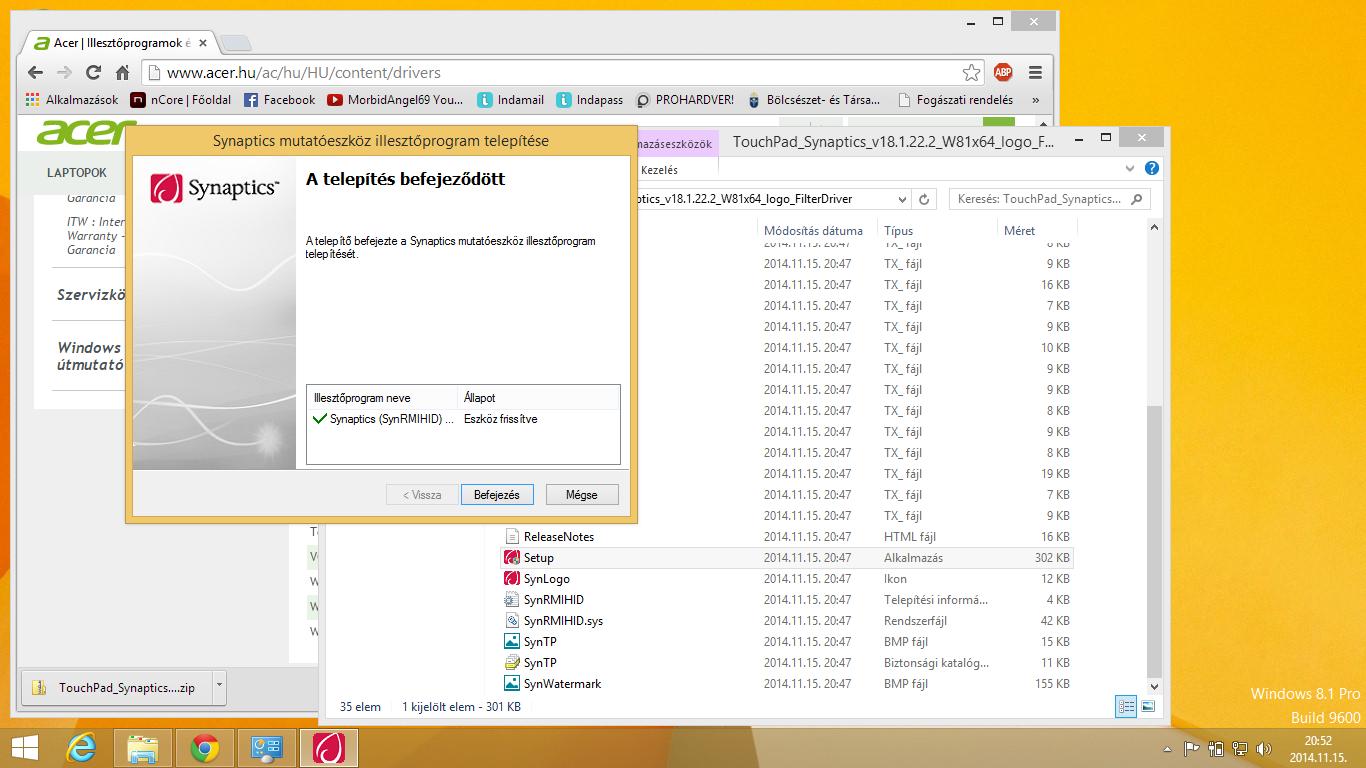Open Chrome hamburger menu
The height and width of the screenshot is (768, 1366).
pos(1035,72)
